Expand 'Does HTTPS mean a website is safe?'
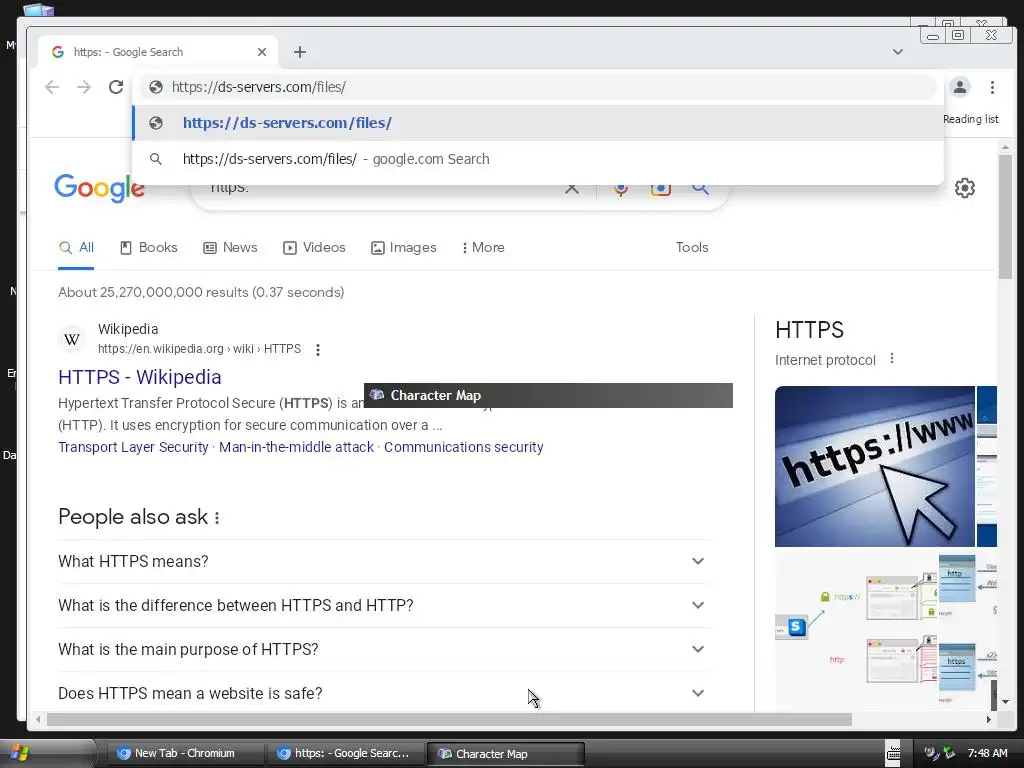 pos(384,693)
